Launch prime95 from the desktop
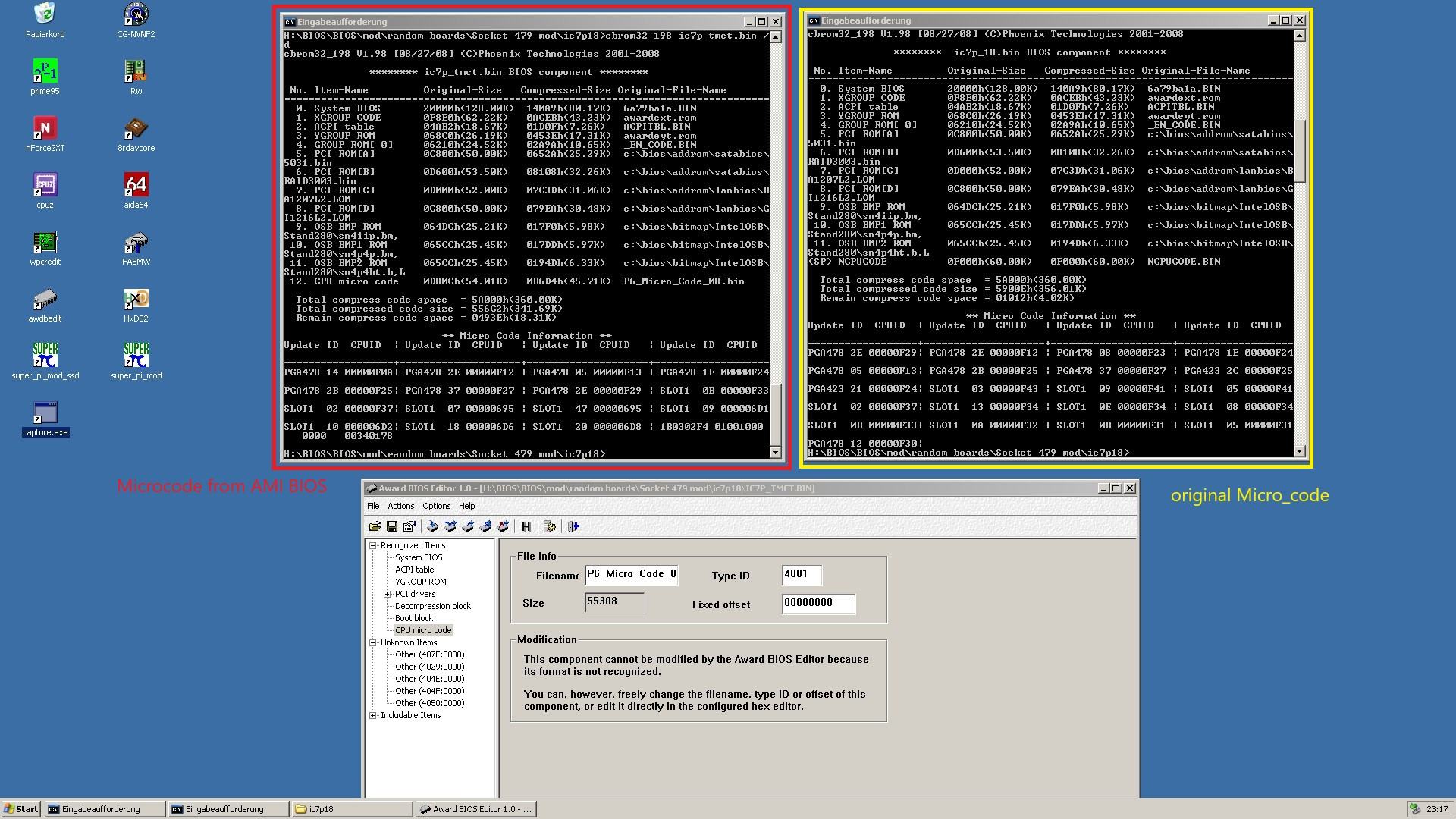The image size is (1456, 819). (45, 77)
